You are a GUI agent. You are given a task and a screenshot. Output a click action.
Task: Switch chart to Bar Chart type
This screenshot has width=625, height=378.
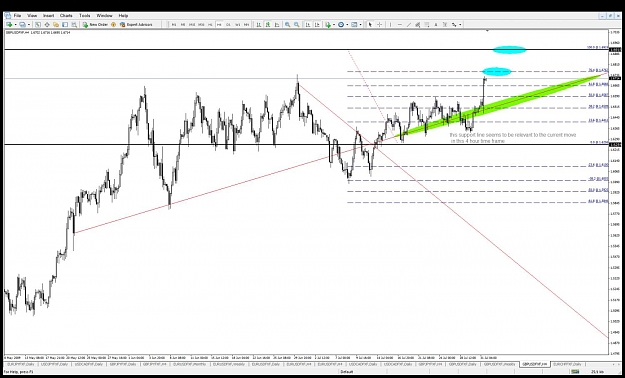pyautogui.click(x=259, y=25)
